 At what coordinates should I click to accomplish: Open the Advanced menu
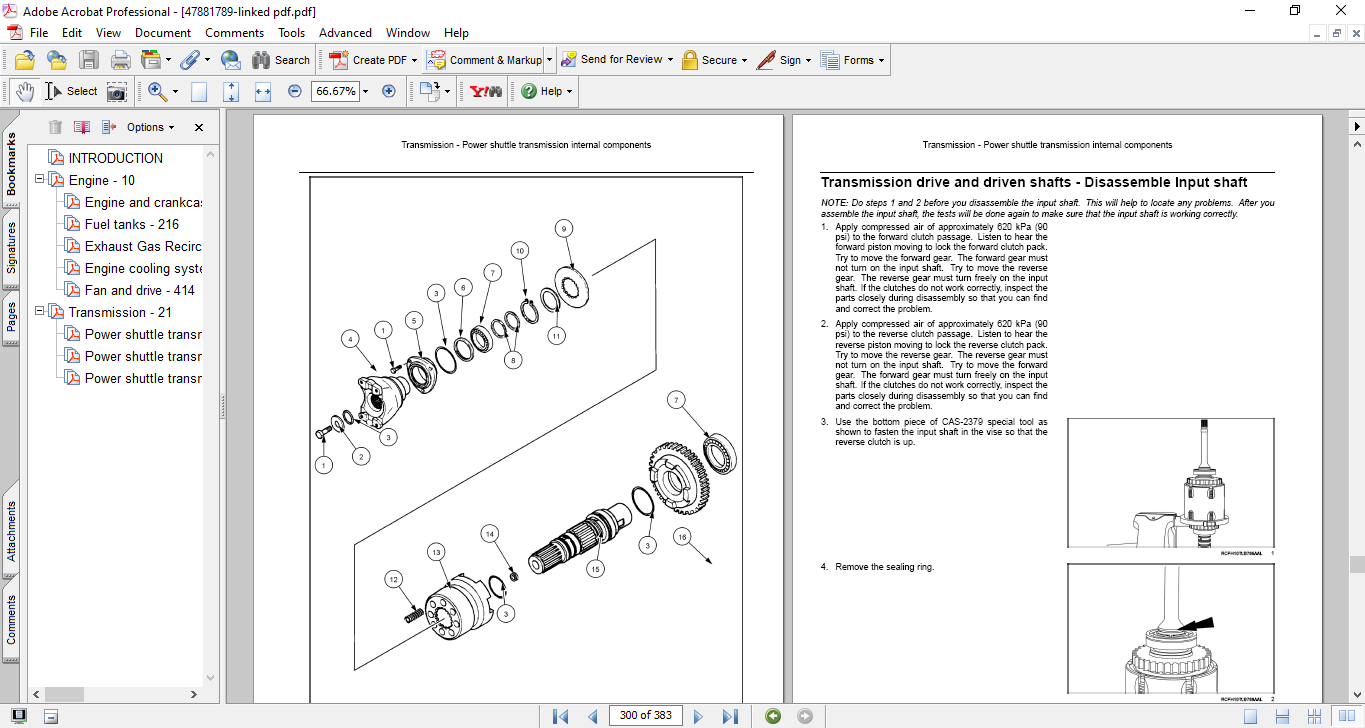345,33
